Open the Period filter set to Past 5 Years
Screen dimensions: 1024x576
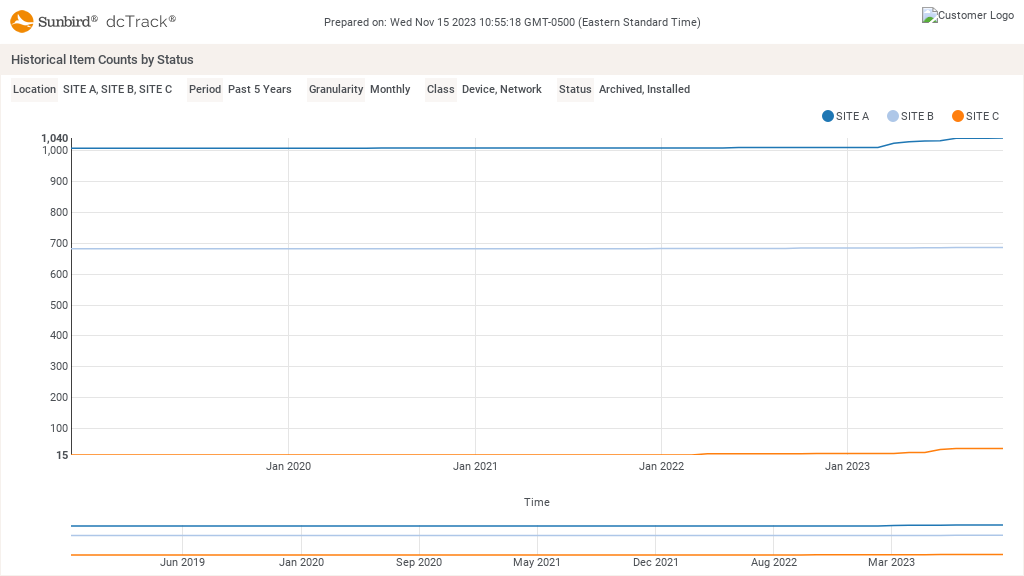point(259,89)
